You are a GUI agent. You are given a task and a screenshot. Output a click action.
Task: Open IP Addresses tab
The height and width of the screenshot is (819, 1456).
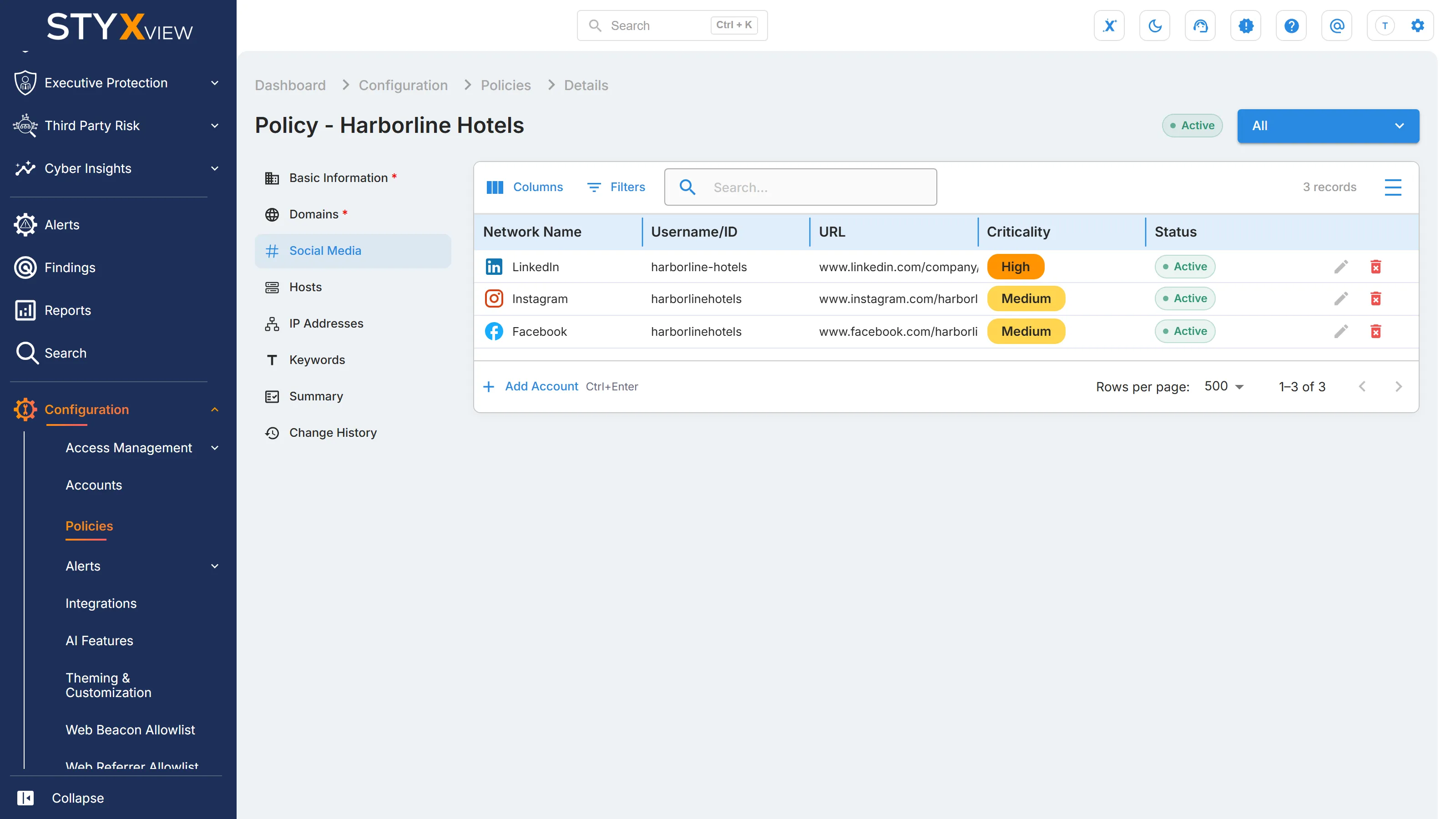353,324
